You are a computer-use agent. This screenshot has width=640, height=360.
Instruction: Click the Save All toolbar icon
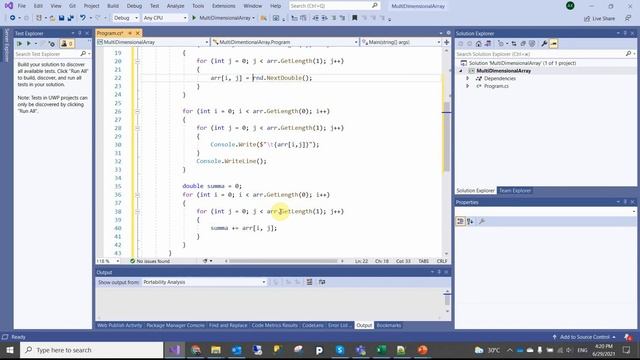pos(71,18)
